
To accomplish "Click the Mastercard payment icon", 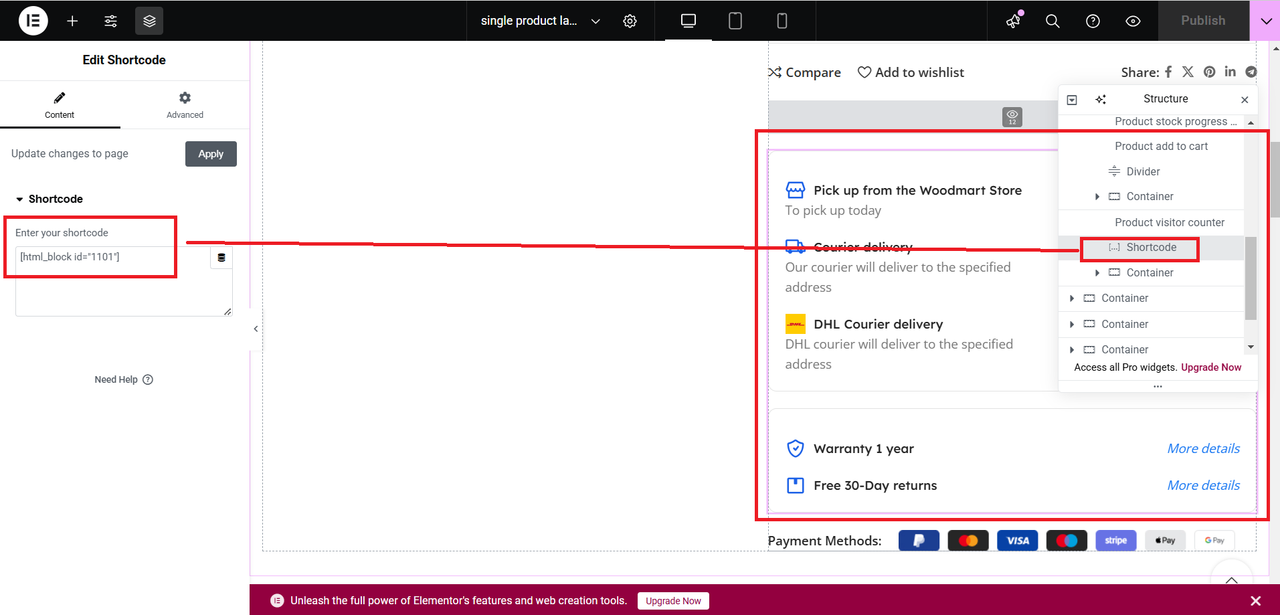I will [x=968, y=540].
